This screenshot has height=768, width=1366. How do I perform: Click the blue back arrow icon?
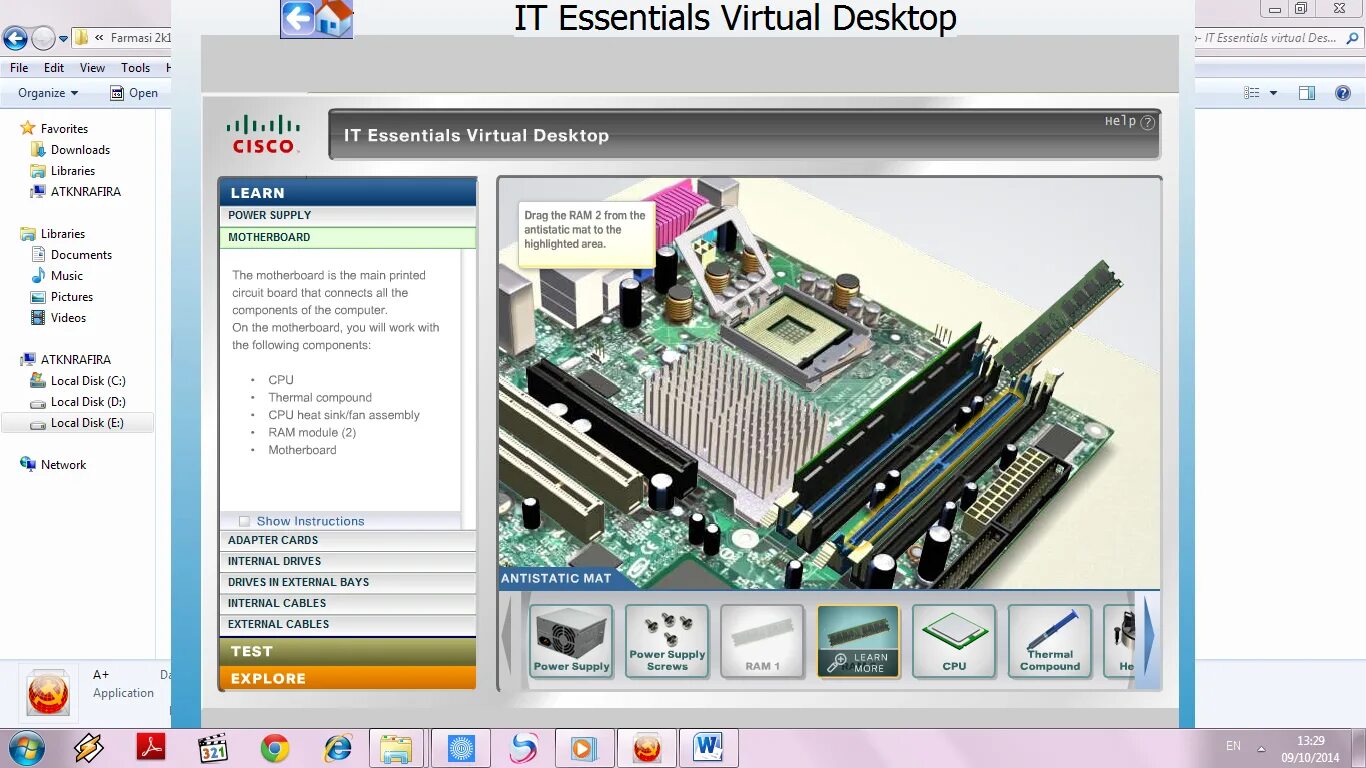pyautogui.click(x=298, y=18)
